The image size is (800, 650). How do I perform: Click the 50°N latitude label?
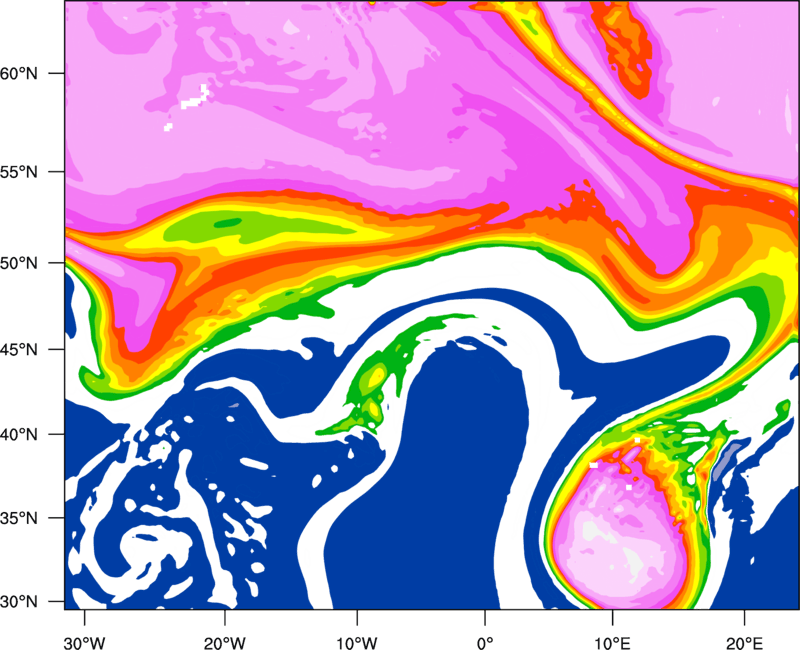[19, 264]
